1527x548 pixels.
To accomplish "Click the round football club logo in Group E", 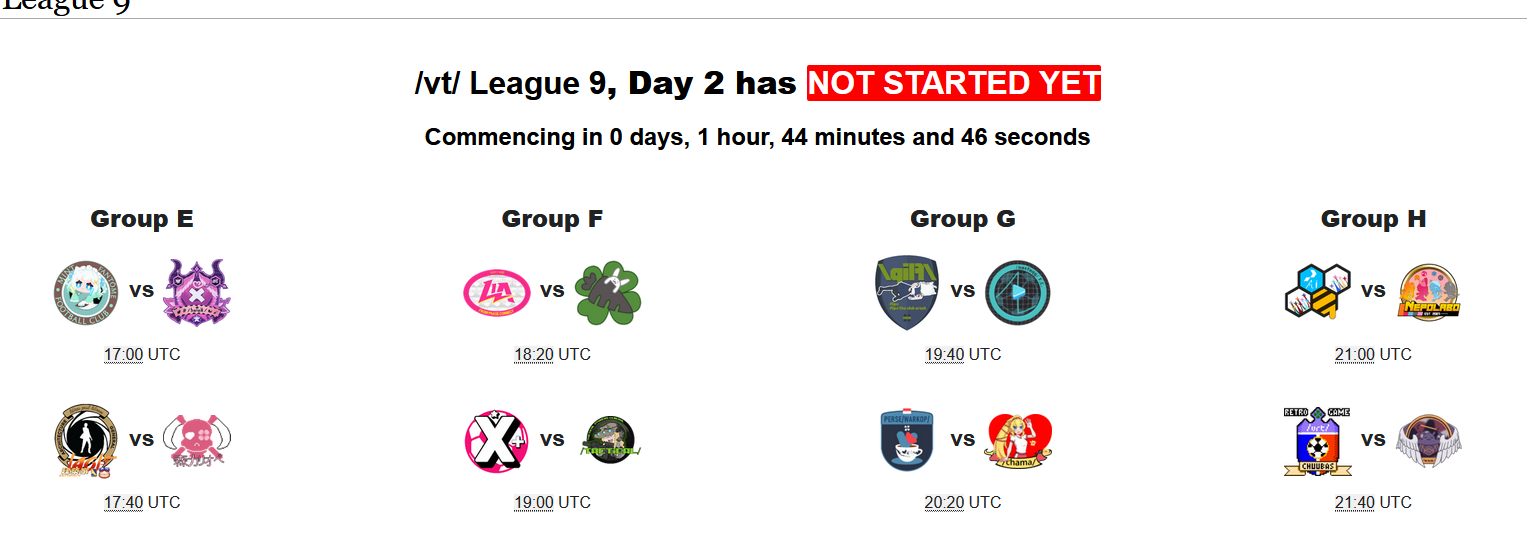I will point(86,293).
